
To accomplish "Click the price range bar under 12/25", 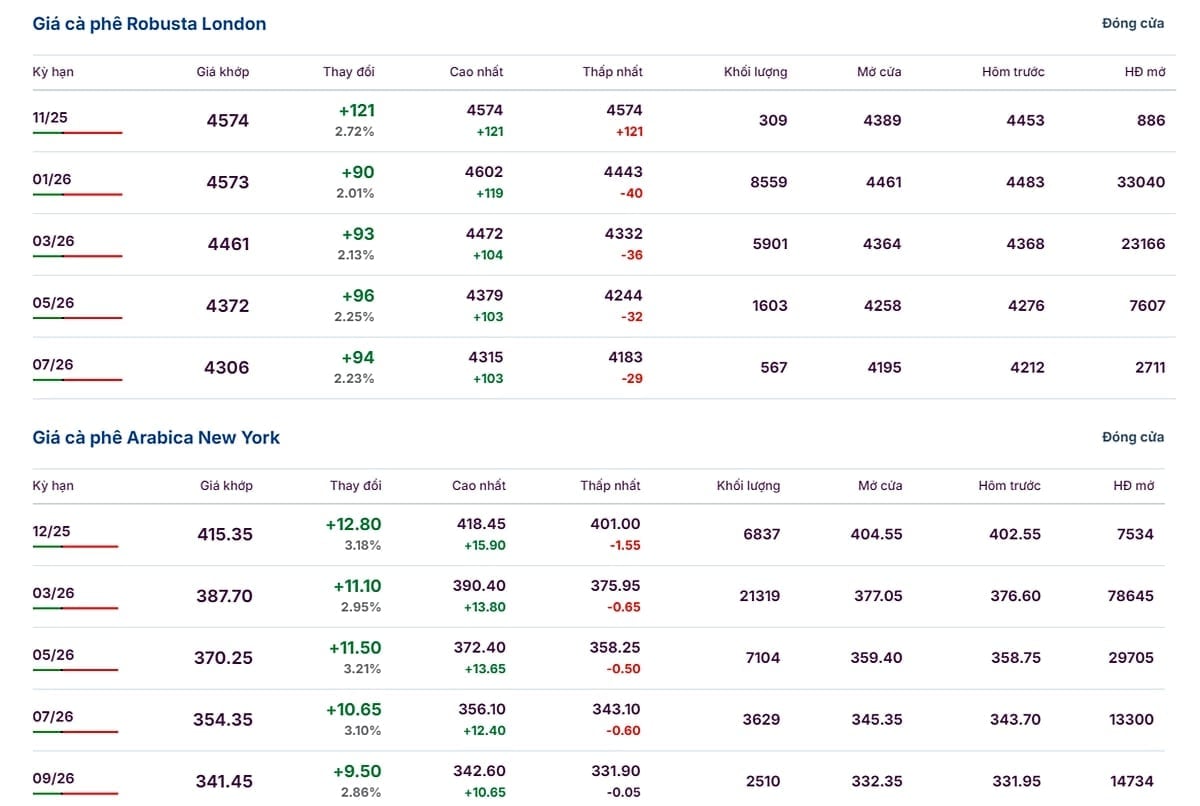I will [x=75, y=547].
